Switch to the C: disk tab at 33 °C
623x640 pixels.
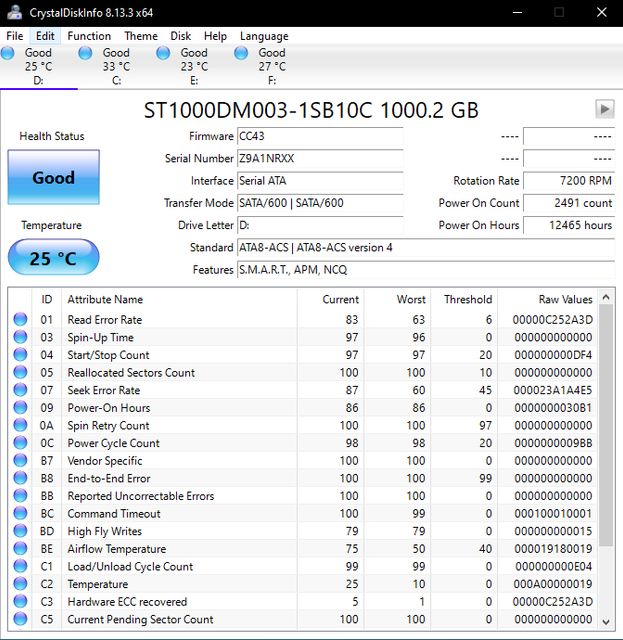pyautogui.click(x=116, y=66)
